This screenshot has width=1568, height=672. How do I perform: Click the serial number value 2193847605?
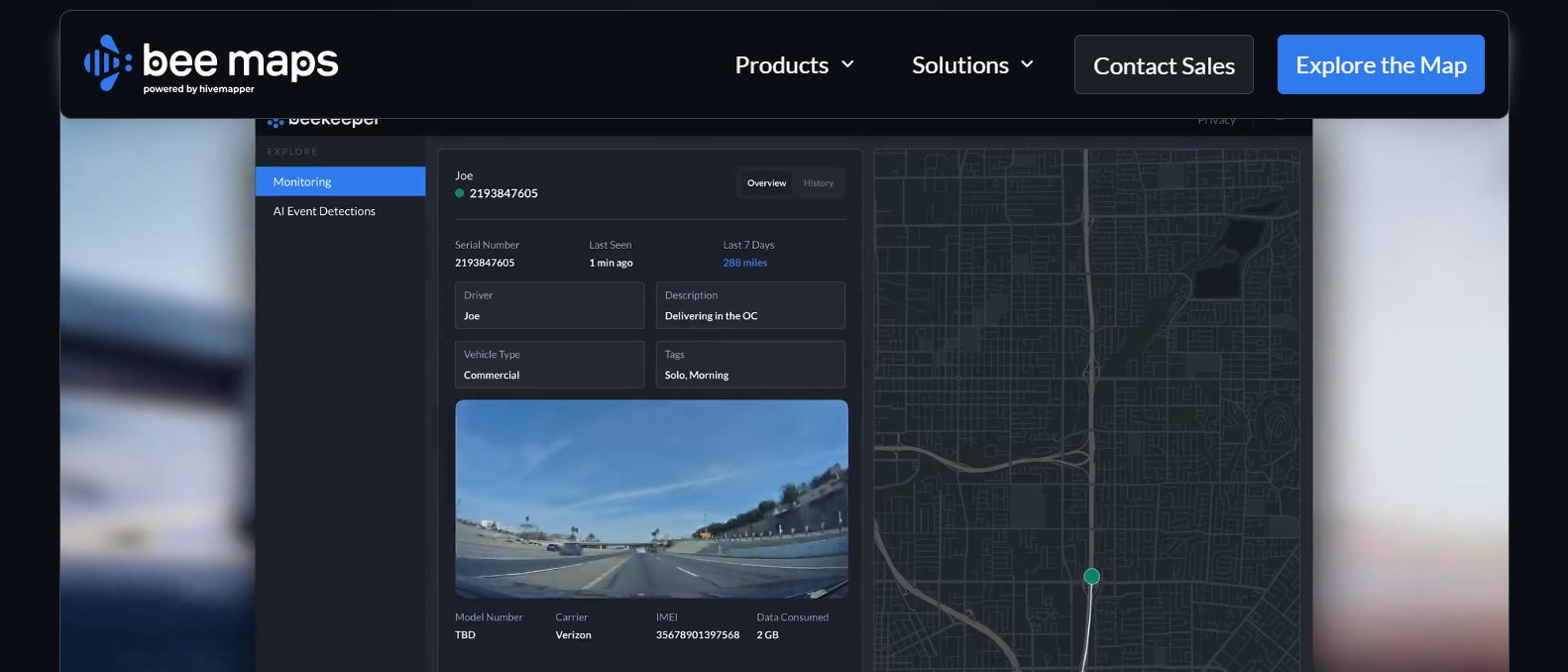[x=485, y=263]
